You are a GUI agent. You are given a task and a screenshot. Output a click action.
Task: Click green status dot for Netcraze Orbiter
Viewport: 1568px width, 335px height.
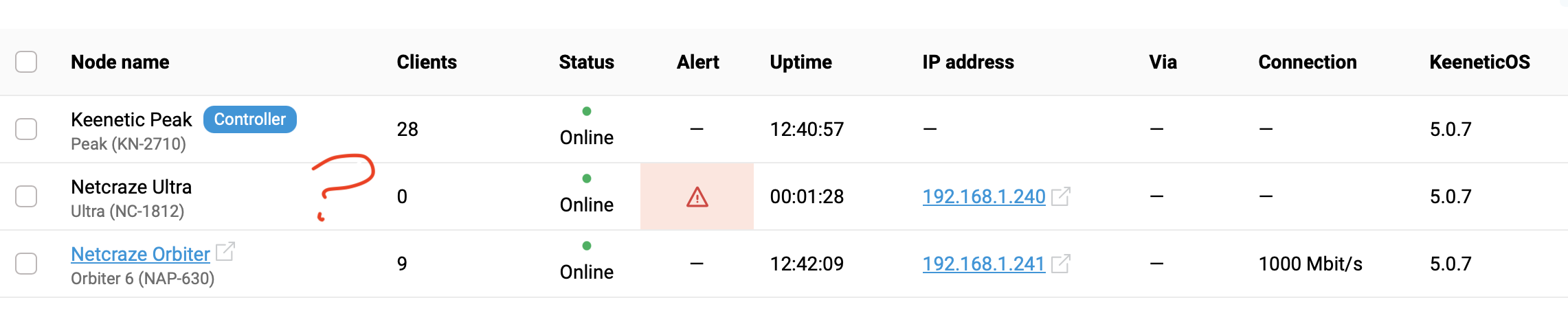587,246
